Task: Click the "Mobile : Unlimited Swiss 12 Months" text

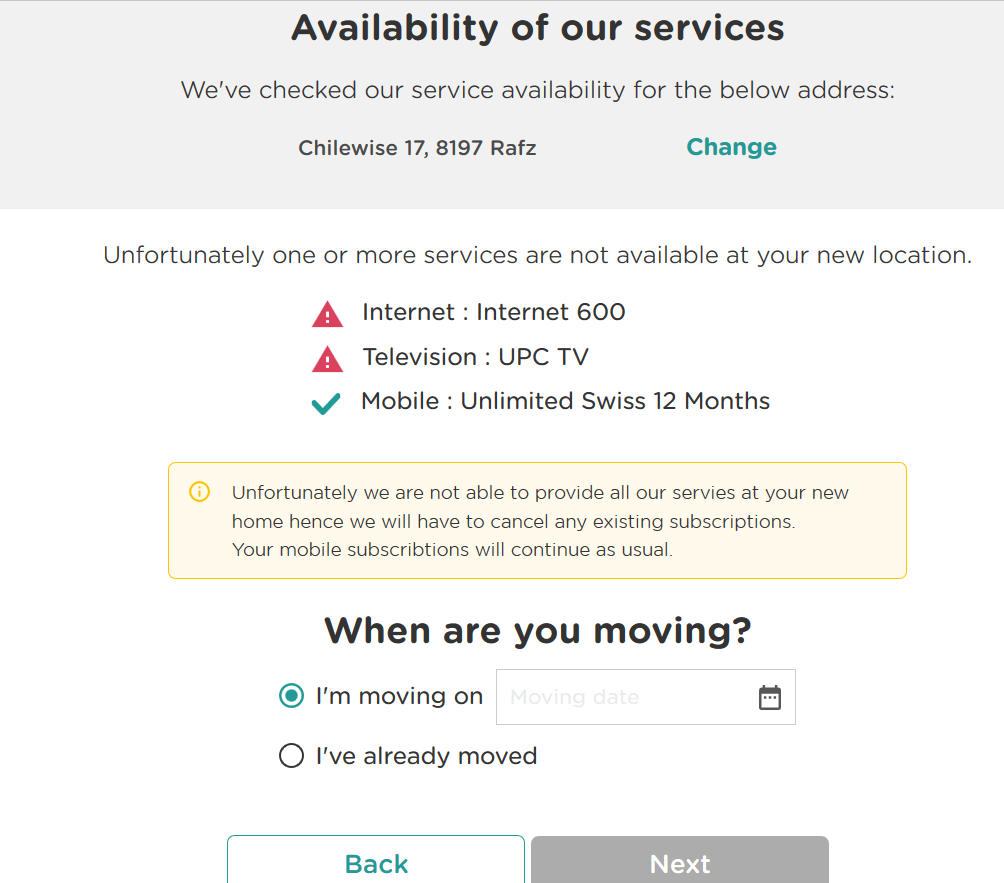Action: point(565,401)
